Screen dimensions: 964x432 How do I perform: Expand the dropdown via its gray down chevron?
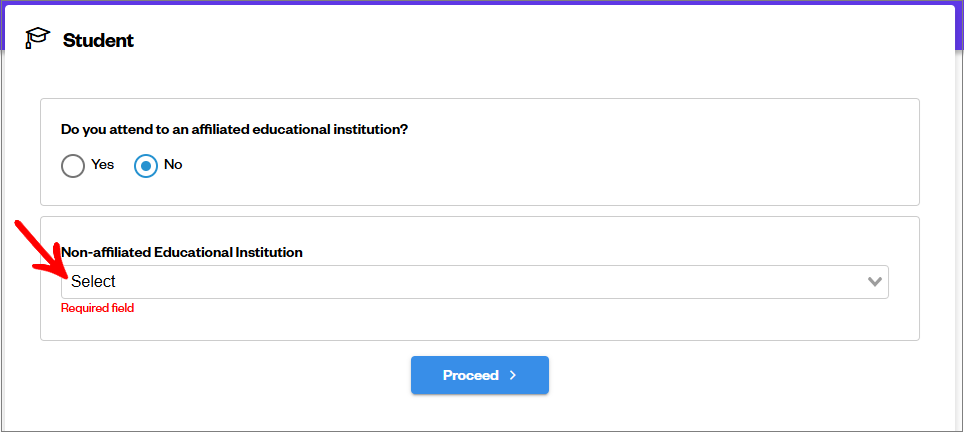pyautogui.click(x=874, y=282)
